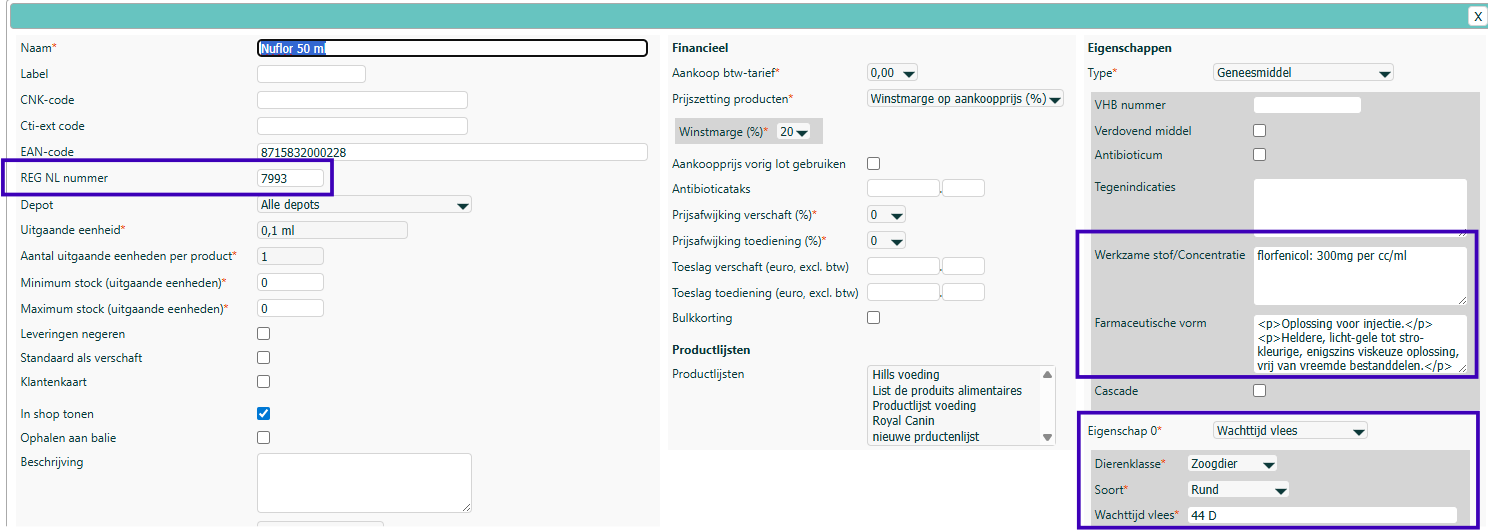The height and width of the screenshot is (530, 1488).
Task: Select nieuwe prductenlijst in Productlijsten
Action: pos(923,437)
